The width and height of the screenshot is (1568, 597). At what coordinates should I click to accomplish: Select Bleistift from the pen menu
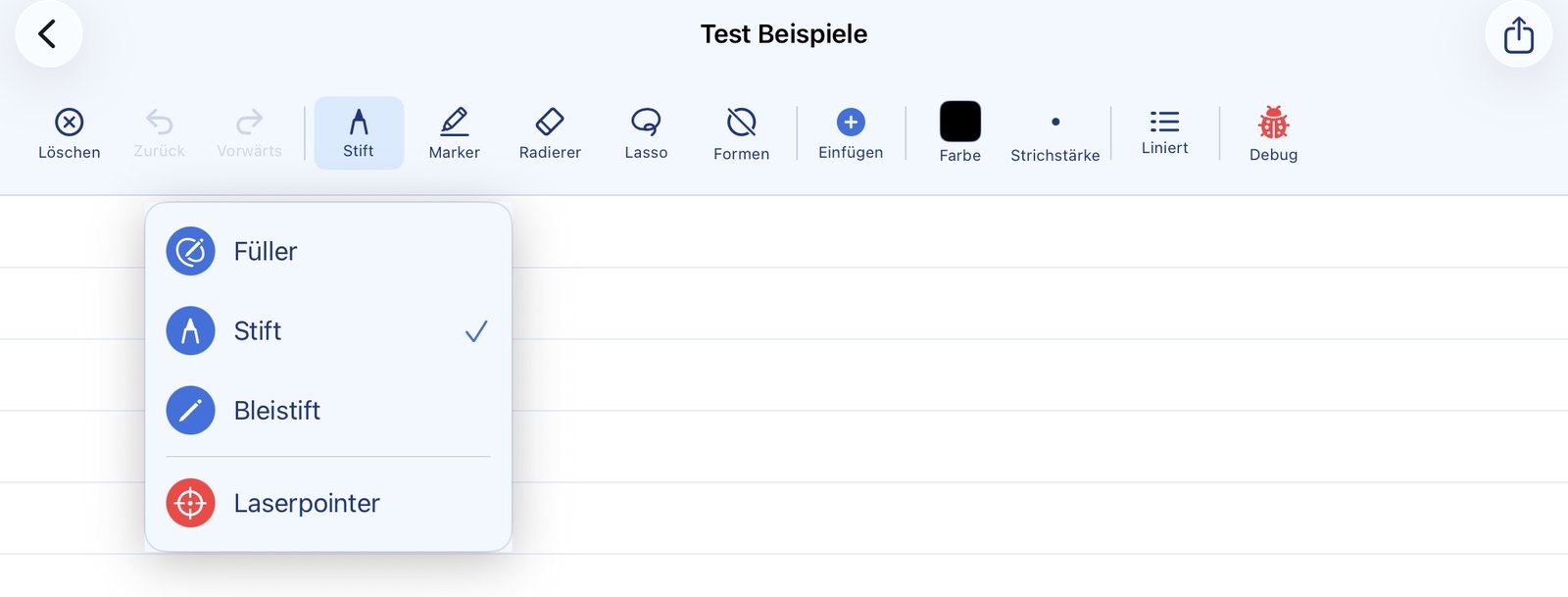click(x=277, y=410)
